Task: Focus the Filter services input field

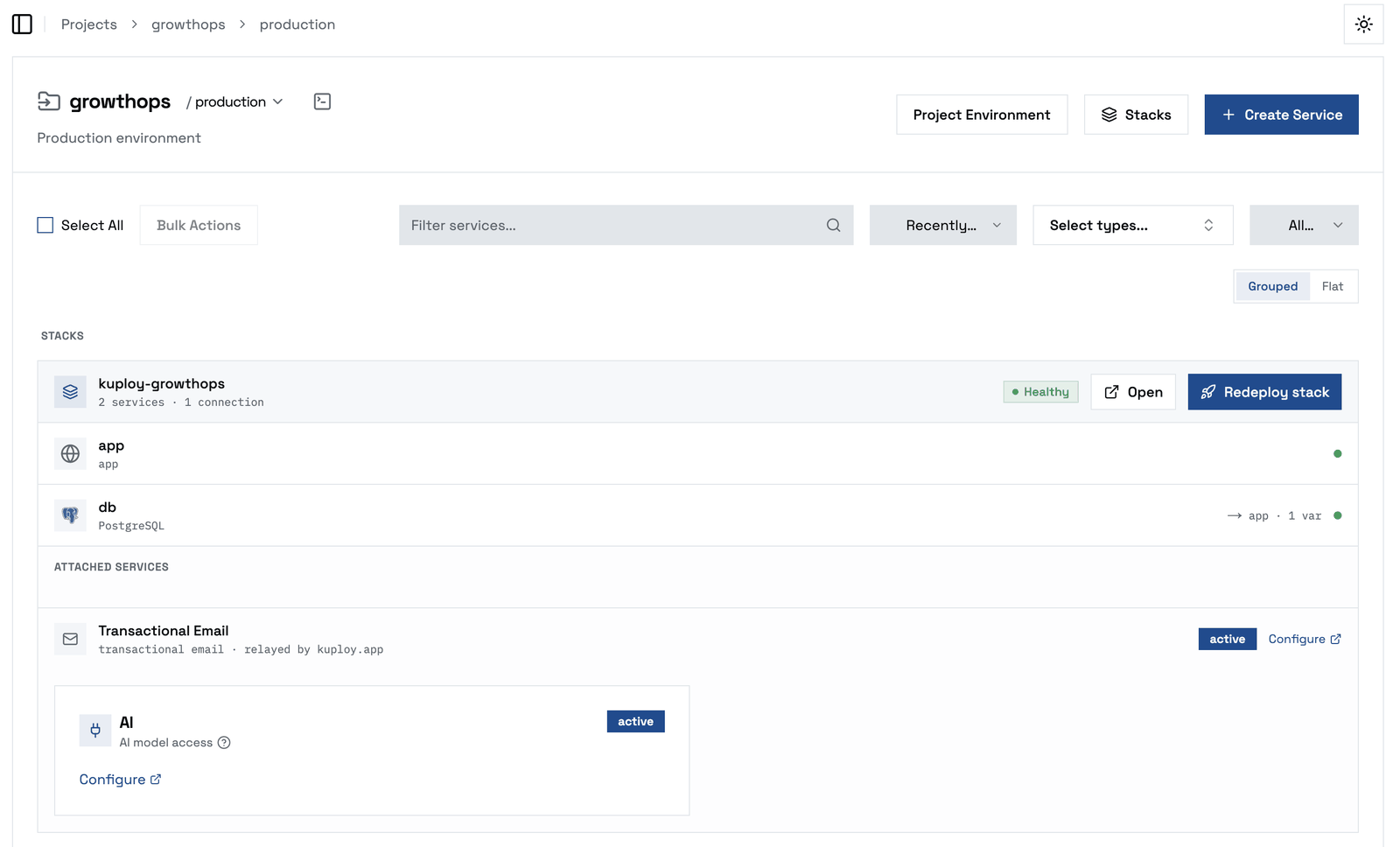Action: 626,225
